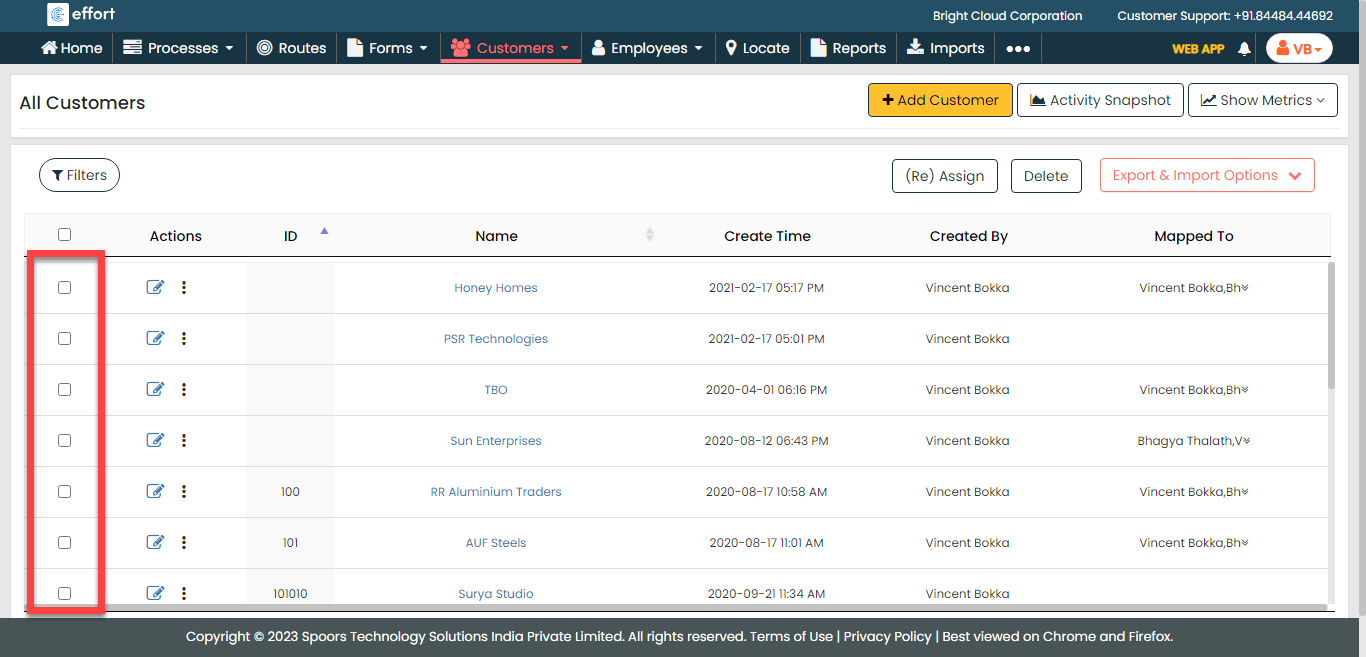The width and height of the screenshot is (1366, 657).
Task: Open the Processes menu
Action: [178, 48]
